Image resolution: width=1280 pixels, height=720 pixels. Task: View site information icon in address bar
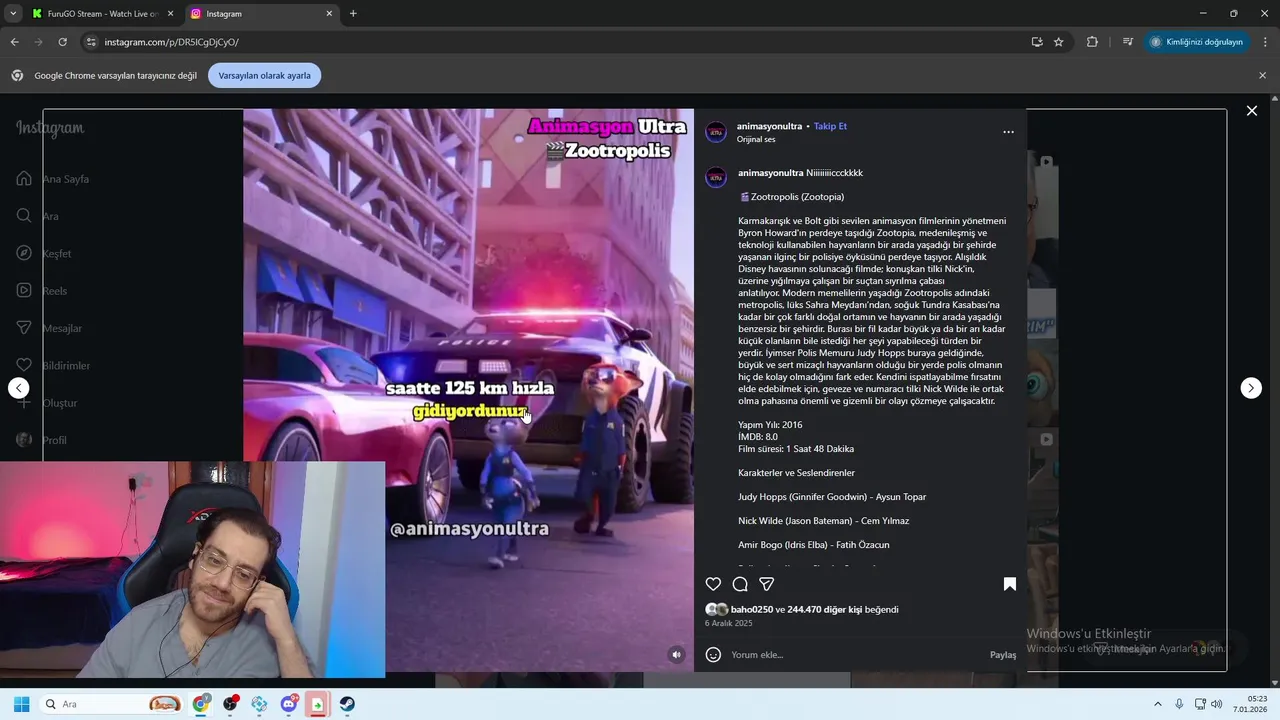coord(91,42)
